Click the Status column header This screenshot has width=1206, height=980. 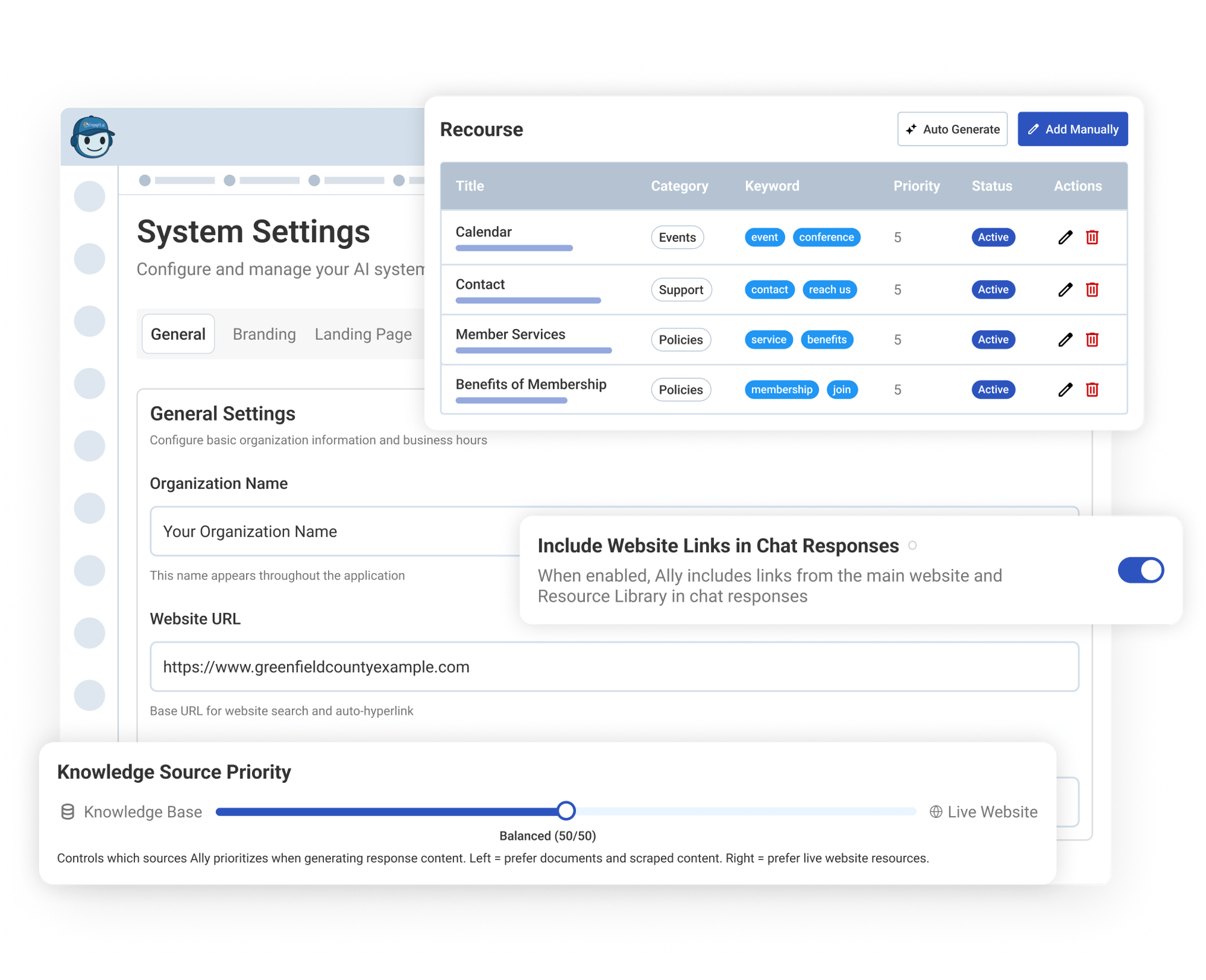tap(992, 186)
